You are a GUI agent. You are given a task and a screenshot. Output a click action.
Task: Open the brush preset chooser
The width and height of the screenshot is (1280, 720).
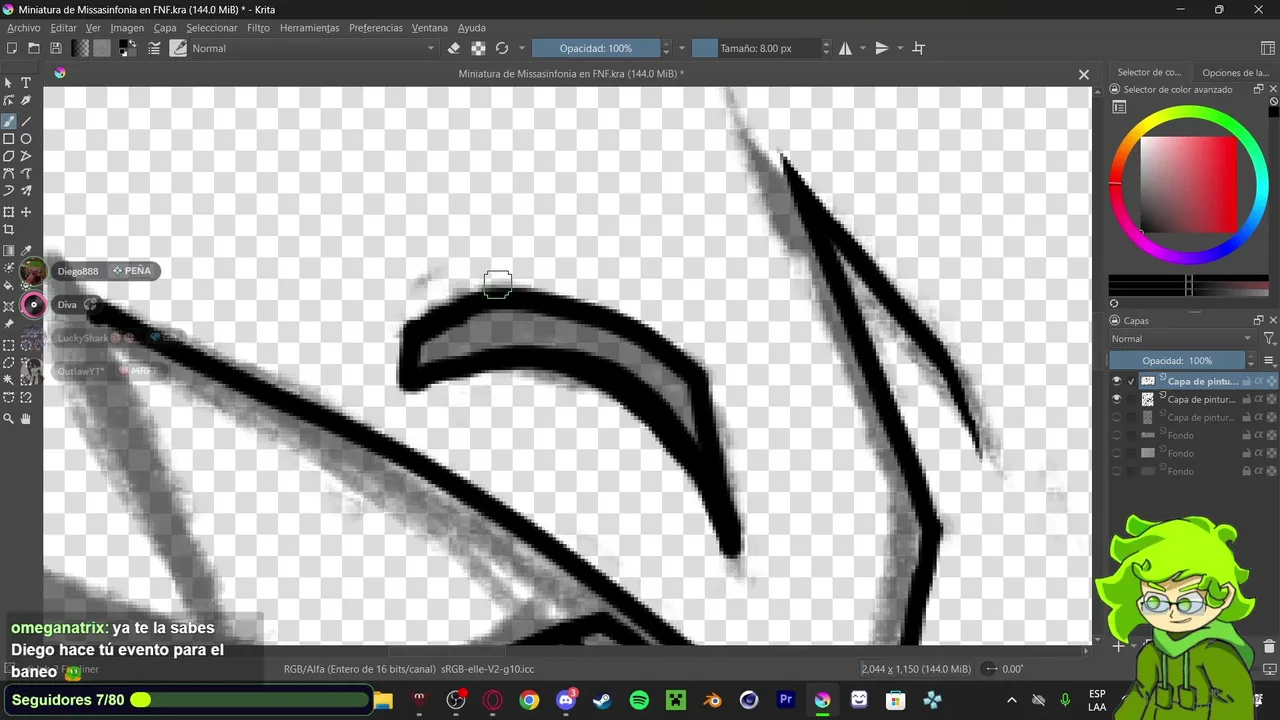178,48
